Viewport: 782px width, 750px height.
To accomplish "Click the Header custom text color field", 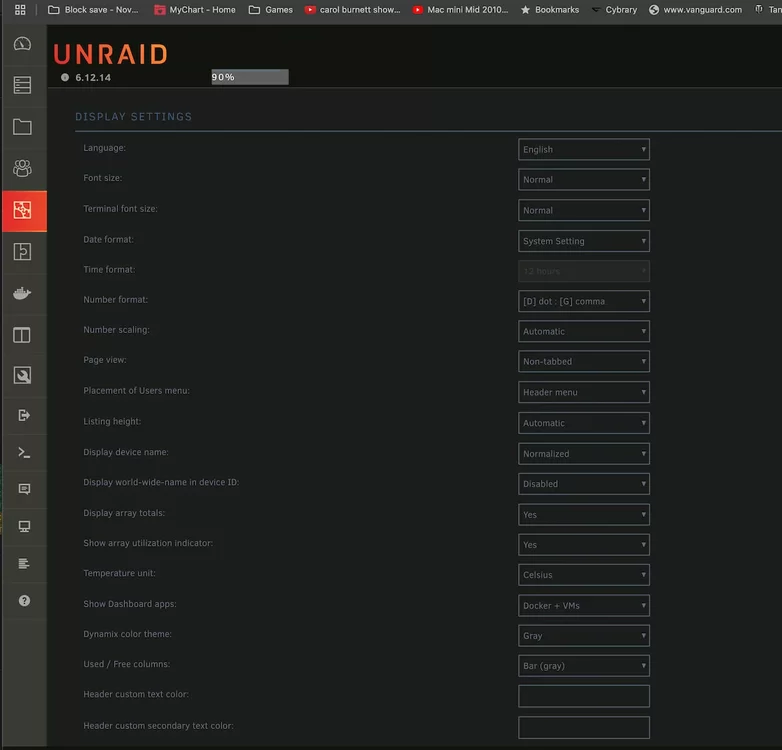I will [x=584, y=696].
